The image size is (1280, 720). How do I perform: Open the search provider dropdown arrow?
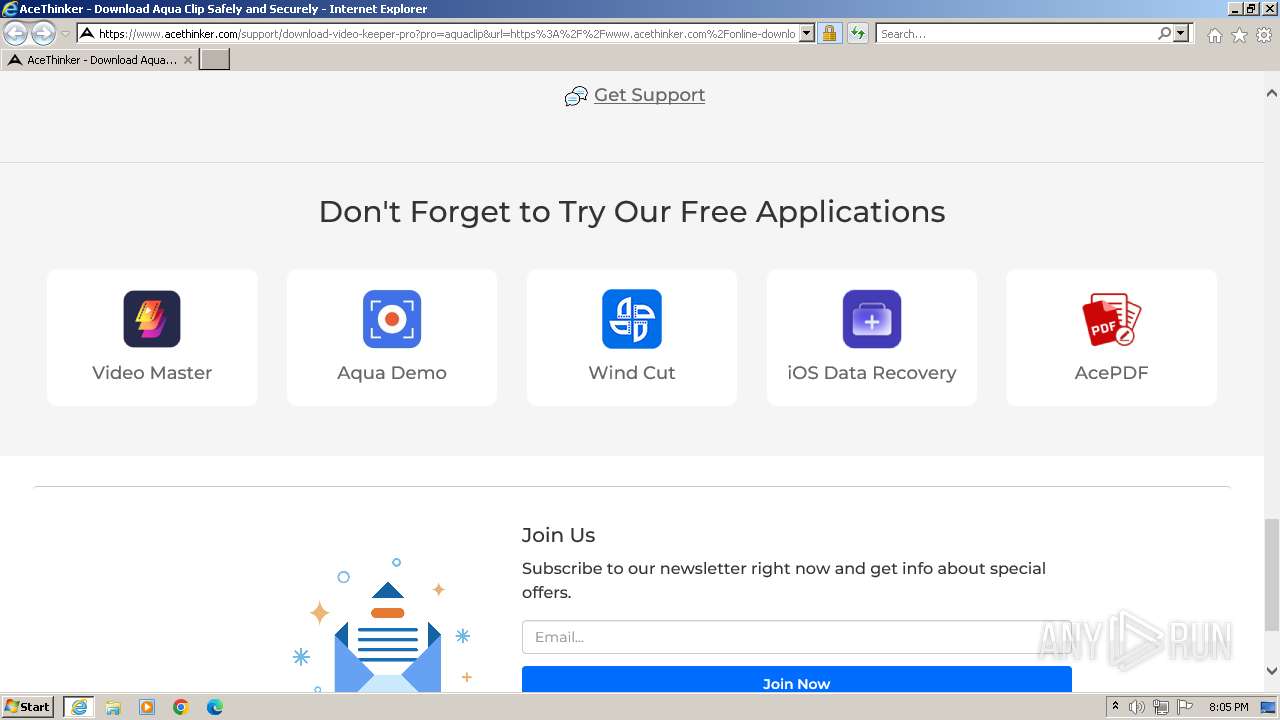tap(1181, 33)
